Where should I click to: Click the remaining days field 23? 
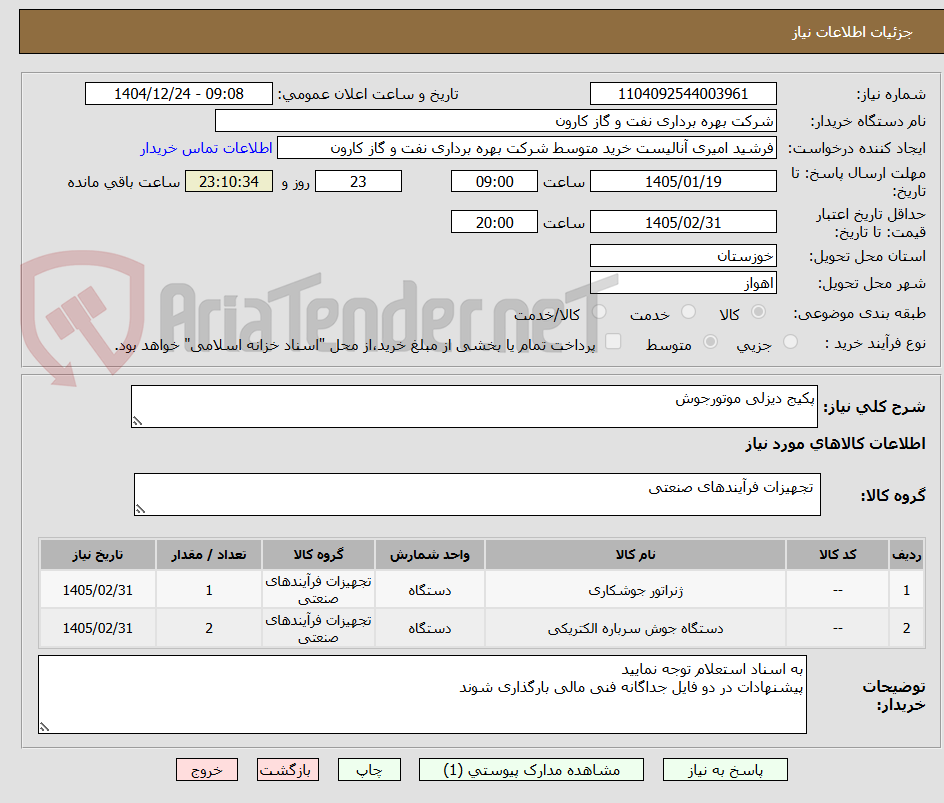pos(358,181)
